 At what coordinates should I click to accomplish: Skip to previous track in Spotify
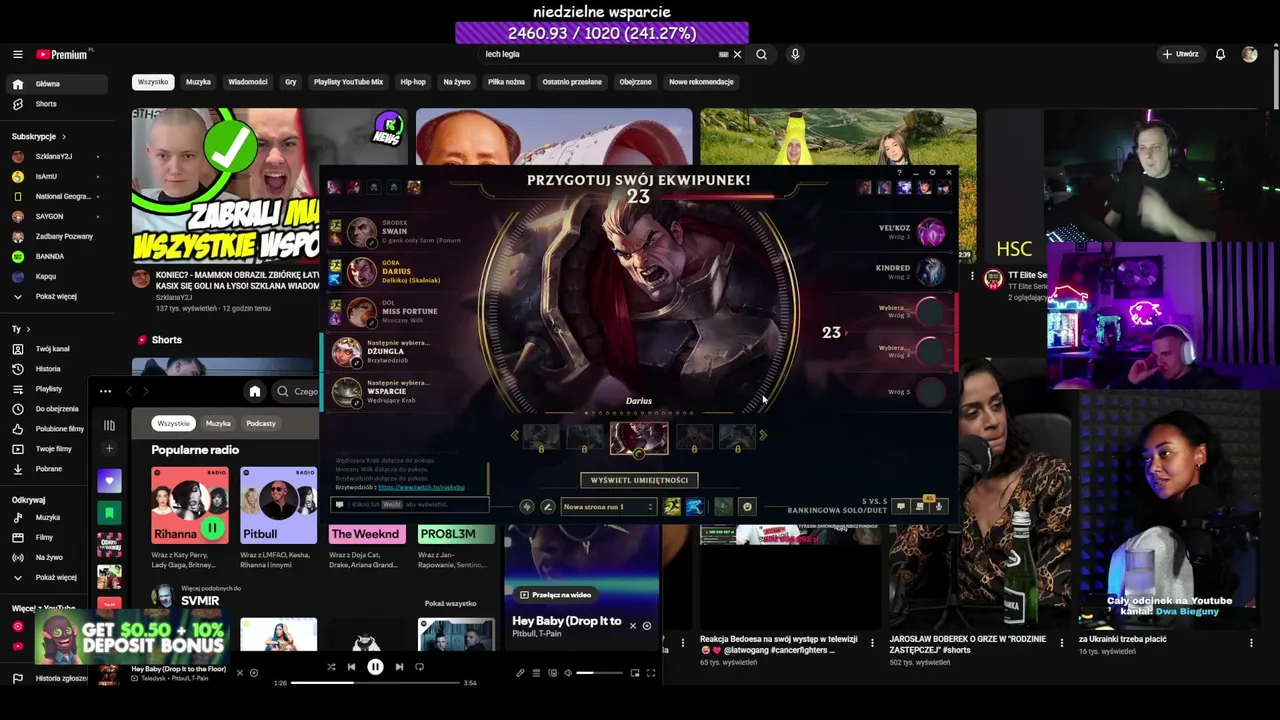351,667
